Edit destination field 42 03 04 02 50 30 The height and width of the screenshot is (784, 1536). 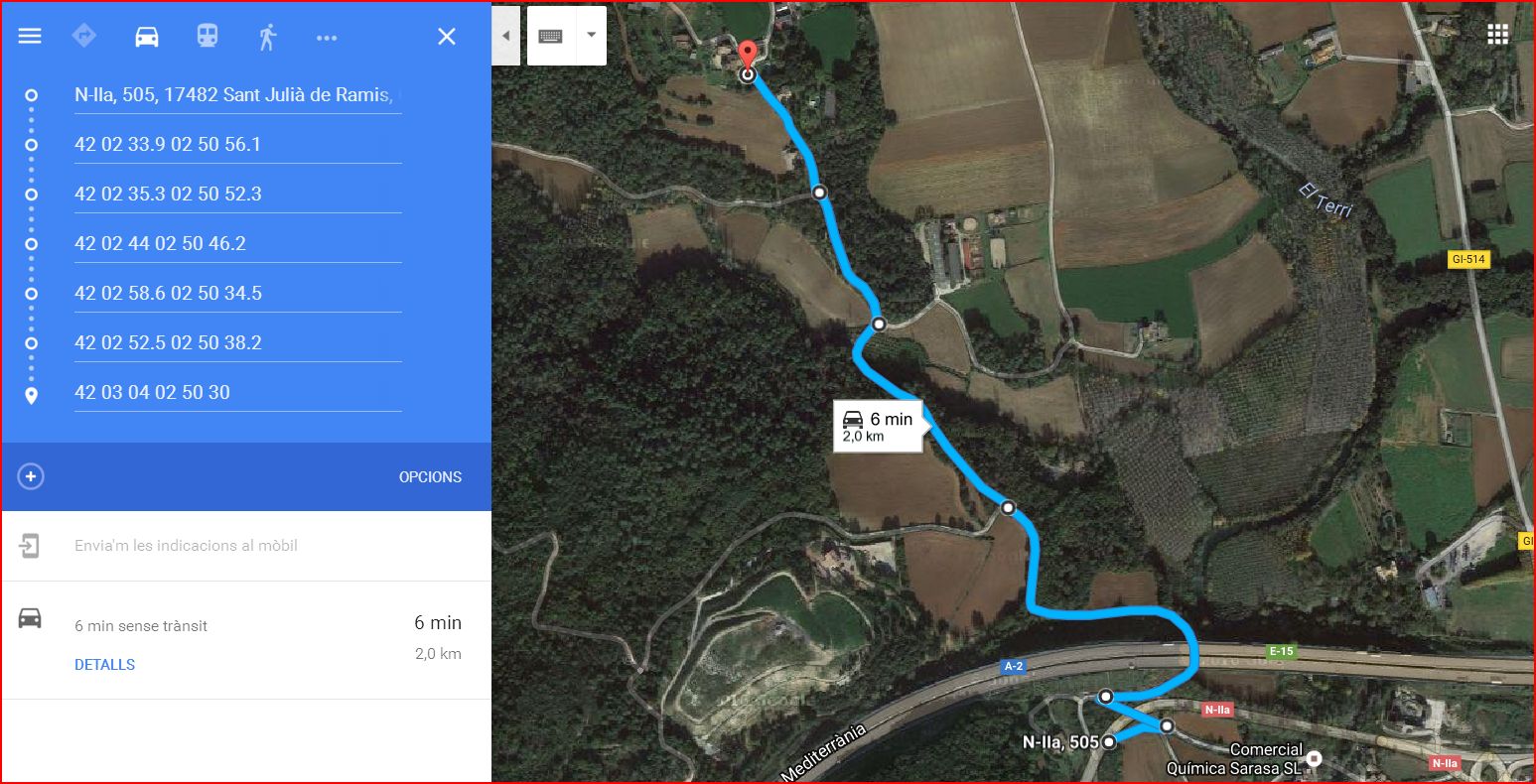click(x=237, y=392)
